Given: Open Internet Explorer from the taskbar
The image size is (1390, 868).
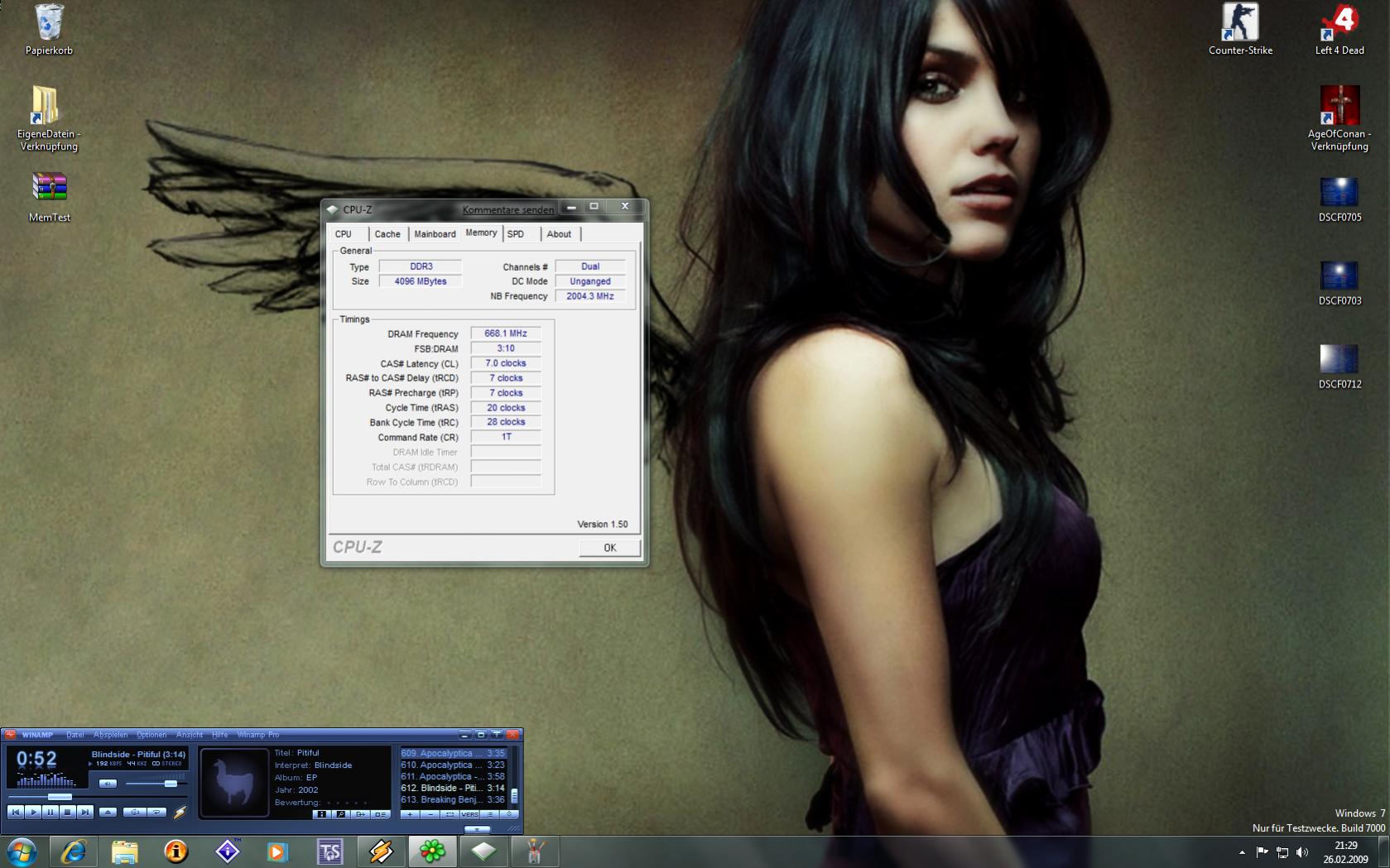Looking at the screenshot, I should (74, 851).
